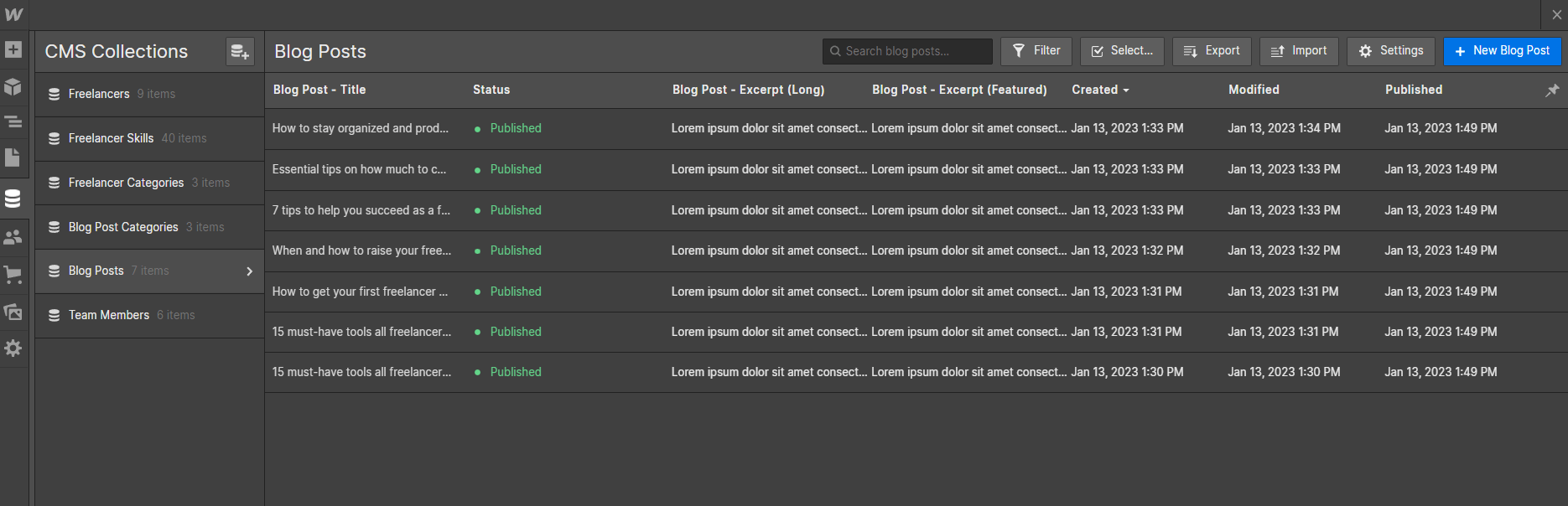Screen dimensions: 1568x506
Task: Open 'How to get your first freelancer ...' post
Action: coord(360,292)
